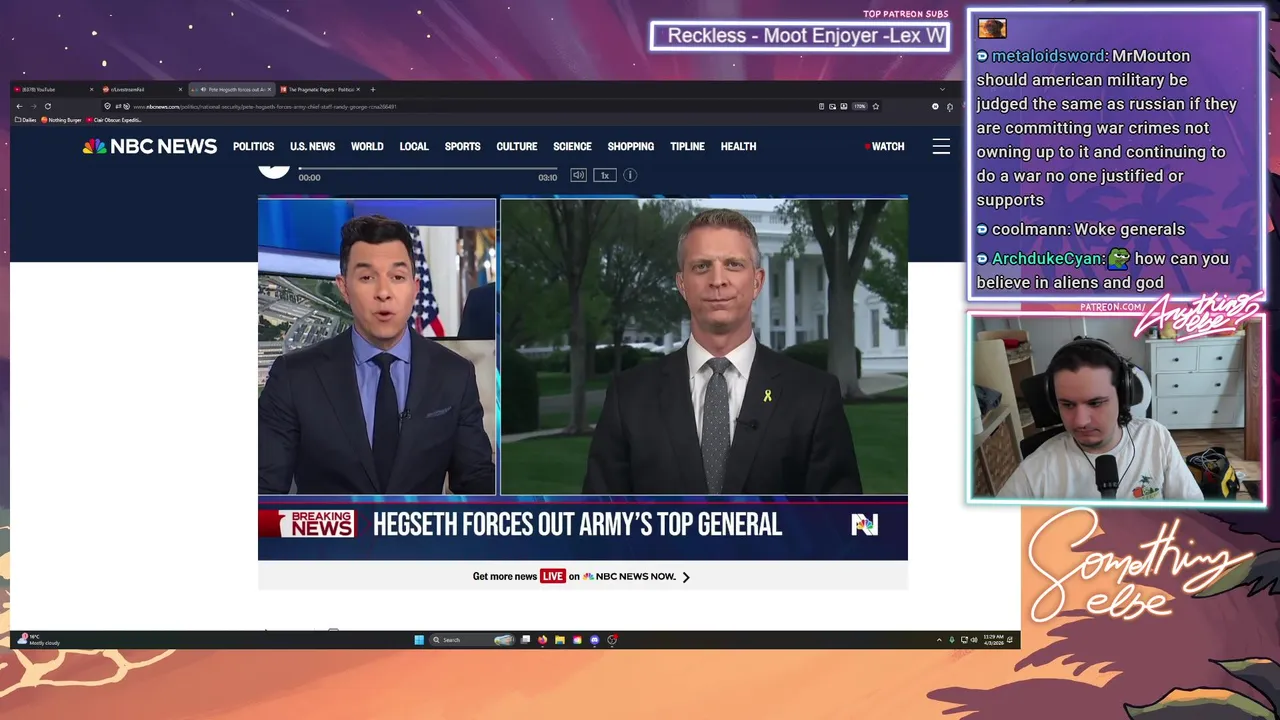Screen dimensions: 1280x720
Task: Open the U.S. News section
Action: (312, 146)
